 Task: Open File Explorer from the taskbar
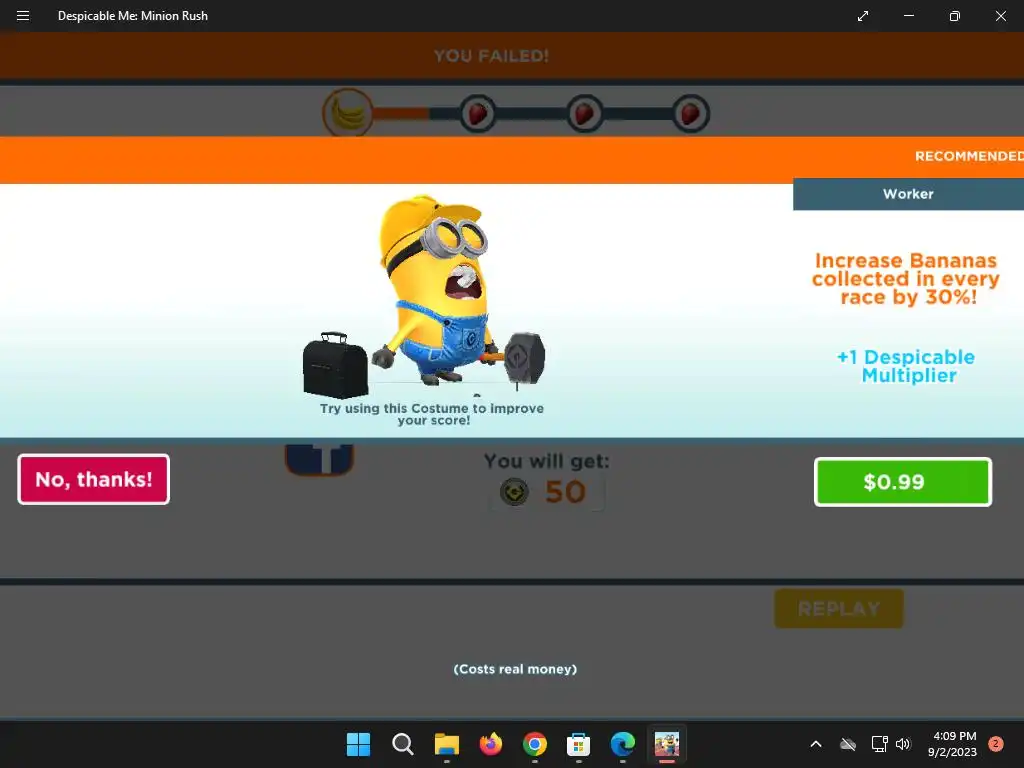pos(447,744)
